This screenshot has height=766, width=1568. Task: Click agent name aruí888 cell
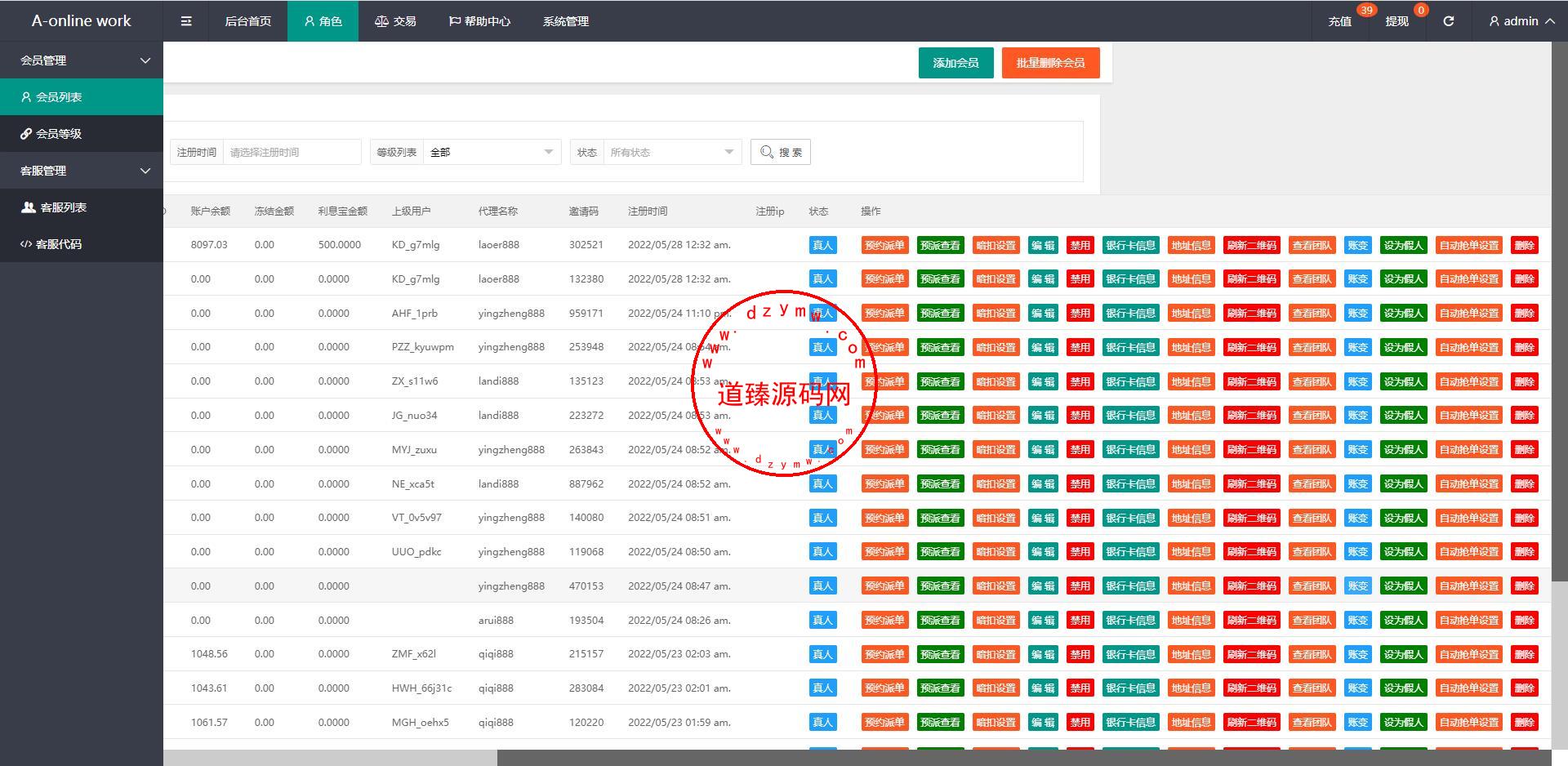496,621
